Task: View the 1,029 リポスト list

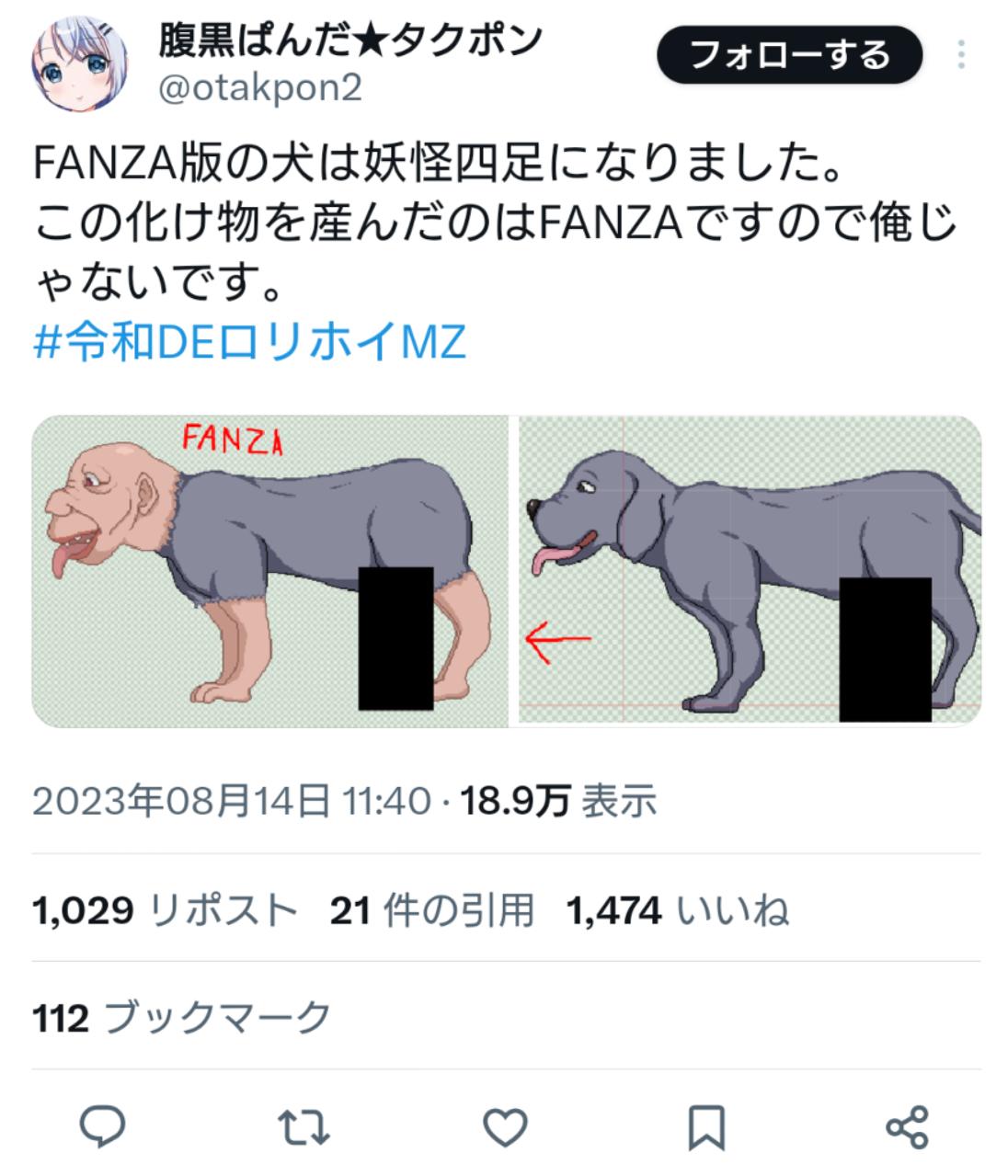Action: (166, 911)
